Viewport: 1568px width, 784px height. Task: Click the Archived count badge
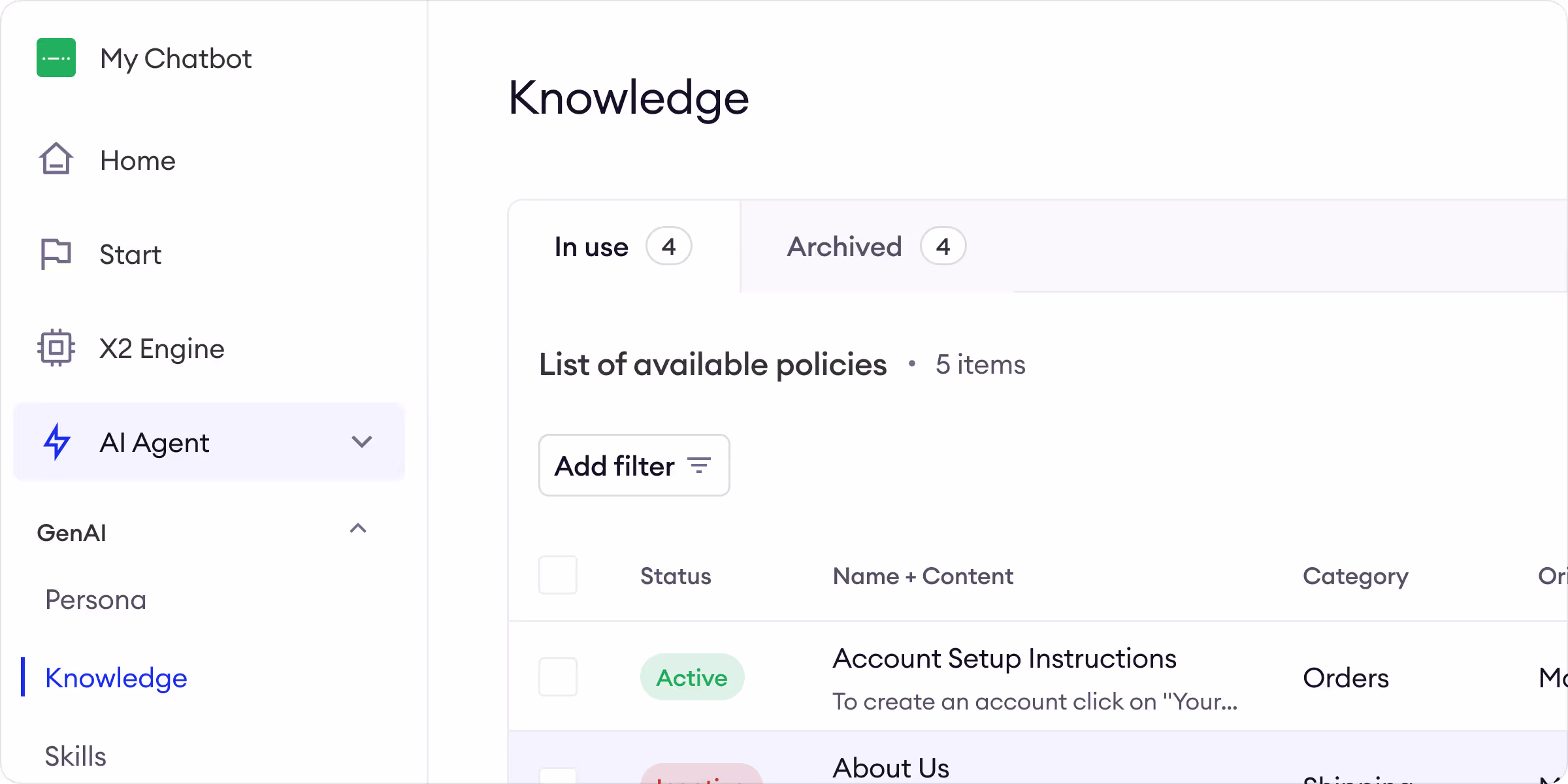tap(943, 246)
